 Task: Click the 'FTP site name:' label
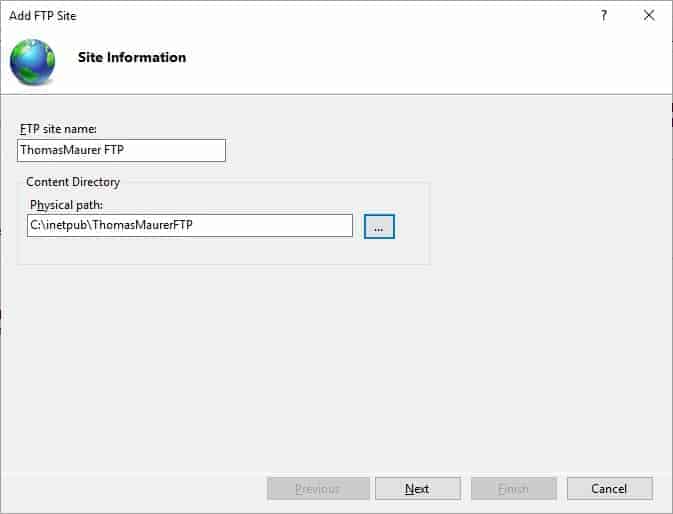[58, 129]
